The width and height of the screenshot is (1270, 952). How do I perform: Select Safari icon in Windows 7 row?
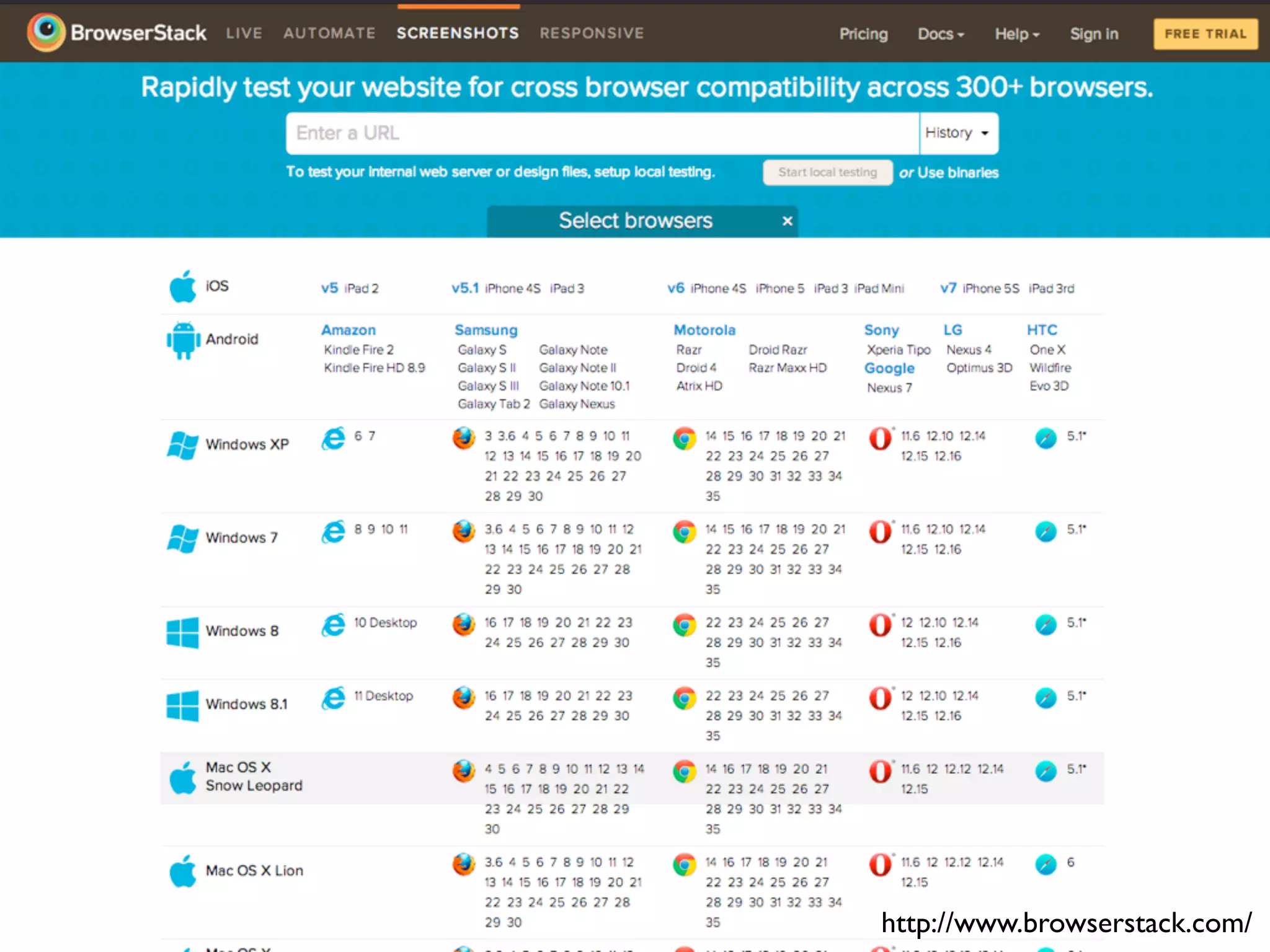pos(1046,531)
